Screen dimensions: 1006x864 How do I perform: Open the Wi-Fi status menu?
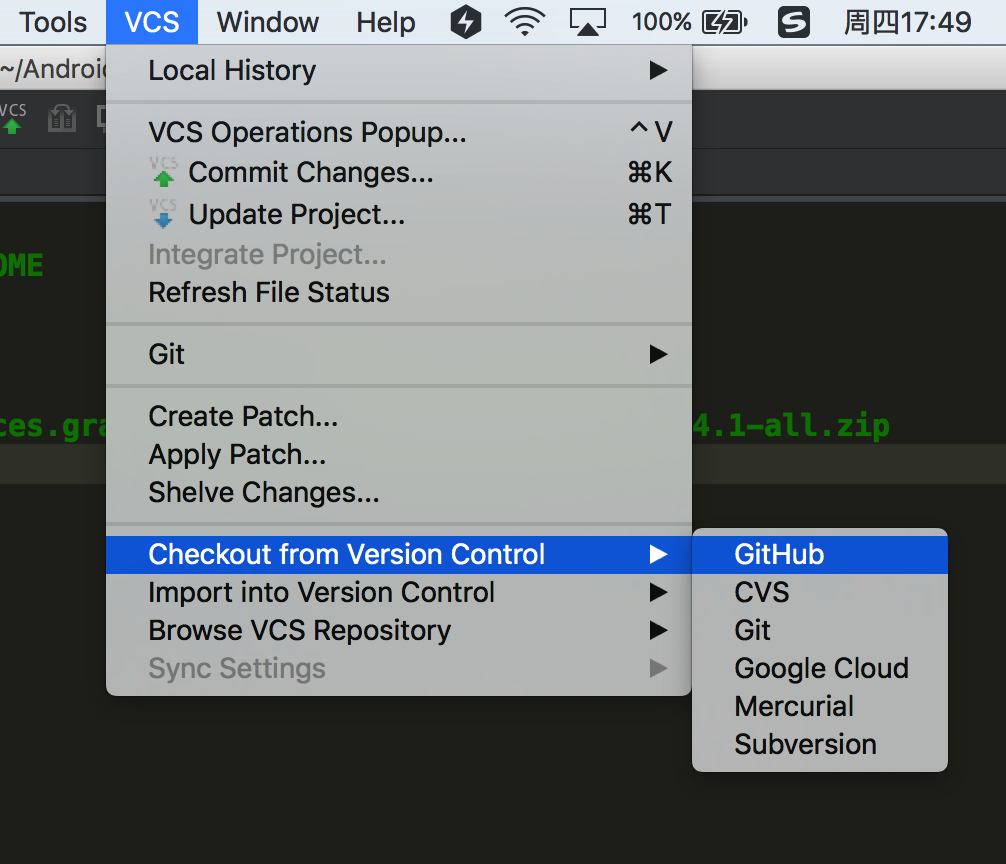(524, 22)
